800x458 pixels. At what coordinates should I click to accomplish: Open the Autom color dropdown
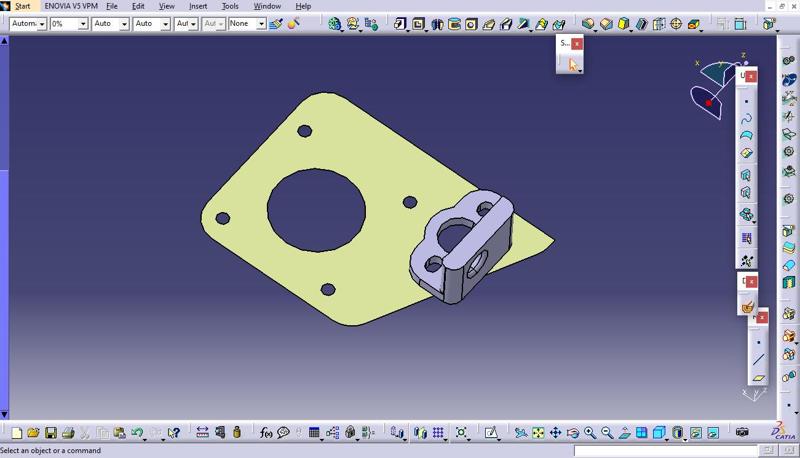click(42, 24)
